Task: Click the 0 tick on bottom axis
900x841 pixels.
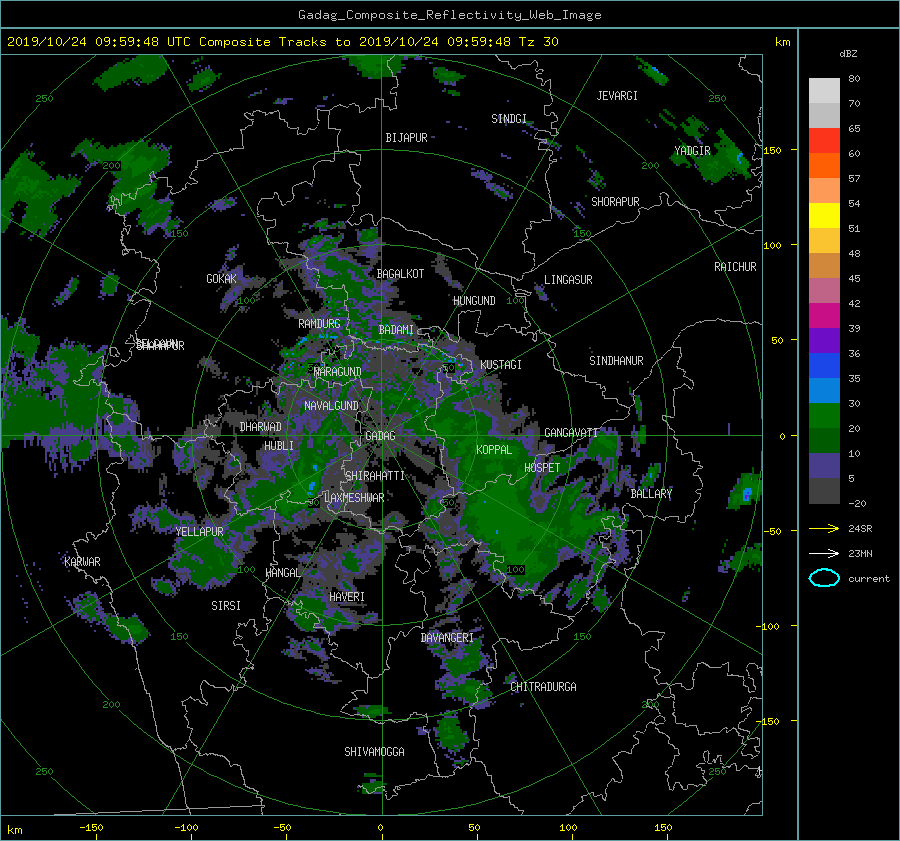Action: (x=381, y=828)
